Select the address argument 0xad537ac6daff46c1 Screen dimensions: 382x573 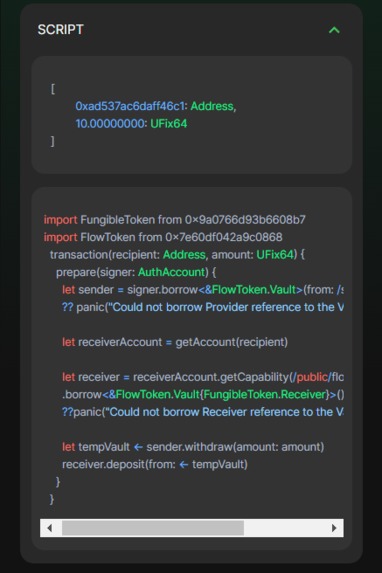click(x=130, y=106)
